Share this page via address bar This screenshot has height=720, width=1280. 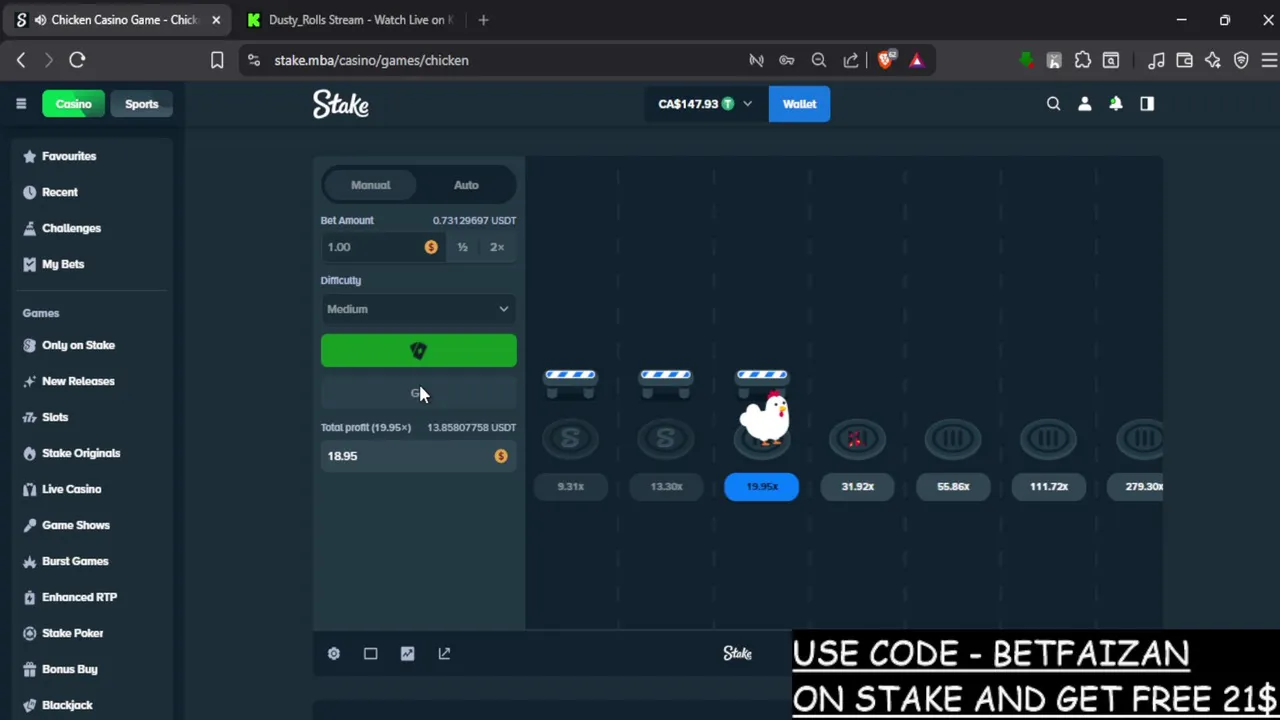pos(851,60)
